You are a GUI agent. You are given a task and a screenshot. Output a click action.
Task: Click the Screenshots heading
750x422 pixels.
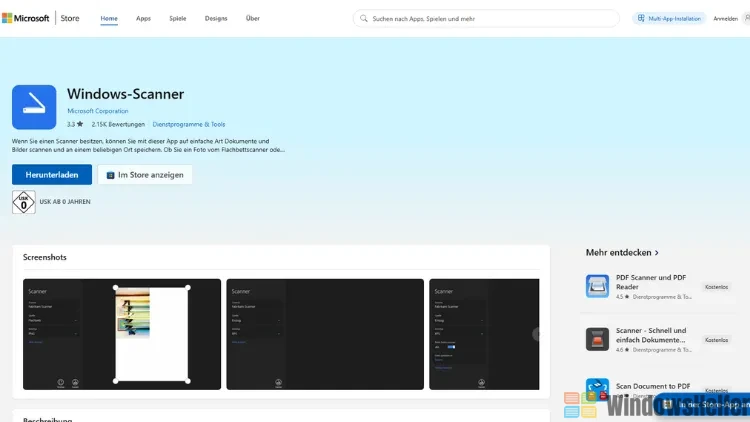[x=44, y=257]
